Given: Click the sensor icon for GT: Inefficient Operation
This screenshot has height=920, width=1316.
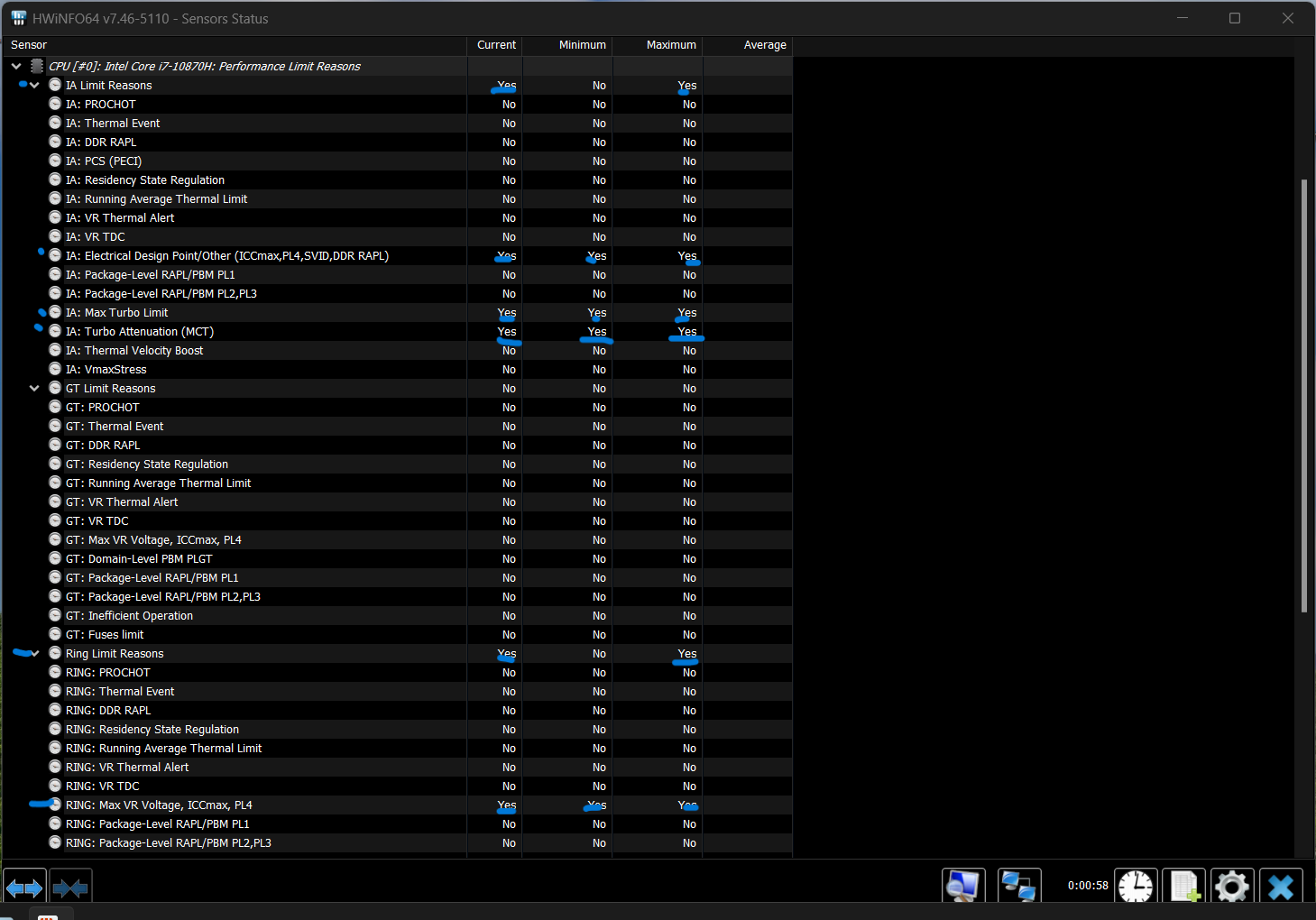Looking at the screenshot, I should [x=55, y=615].
